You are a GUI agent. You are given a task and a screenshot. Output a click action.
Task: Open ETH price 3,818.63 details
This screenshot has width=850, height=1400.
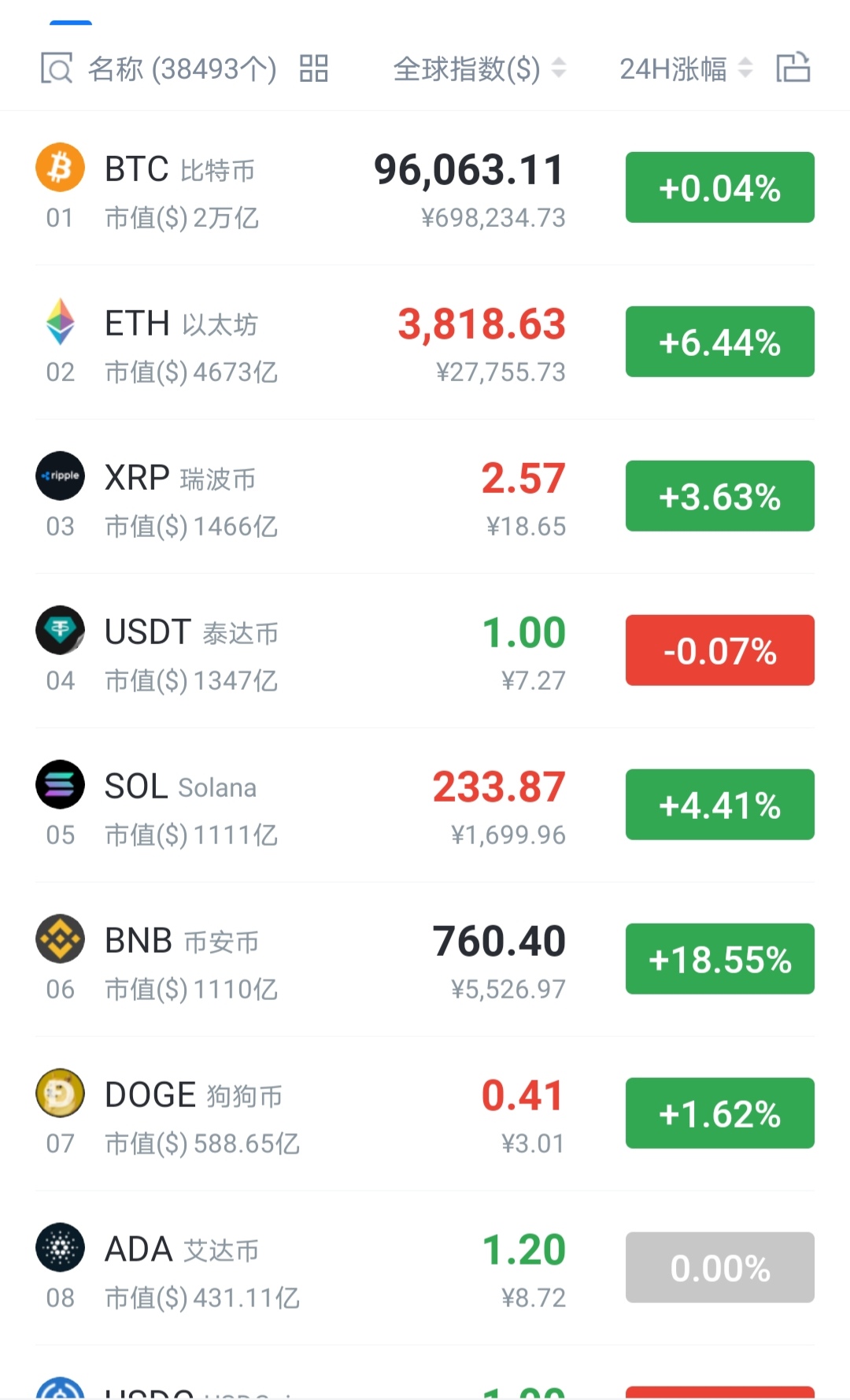click(x=482, y=324)
